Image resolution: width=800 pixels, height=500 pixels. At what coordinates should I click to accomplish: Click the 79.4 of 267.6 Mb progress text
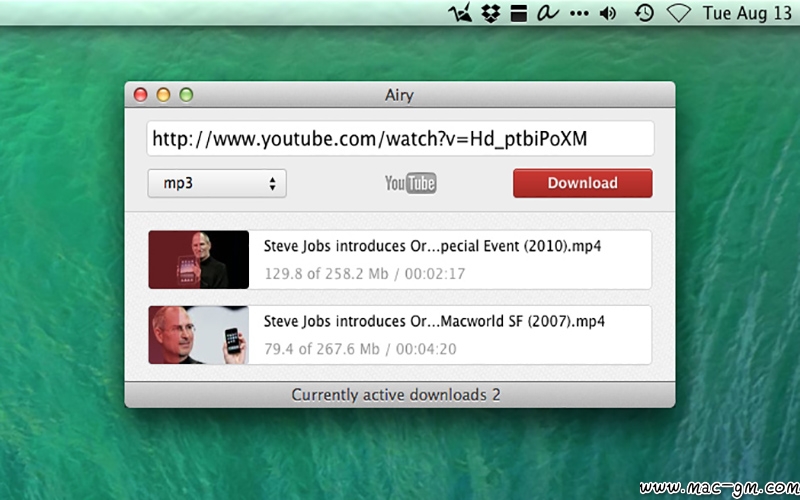point(360,349)
